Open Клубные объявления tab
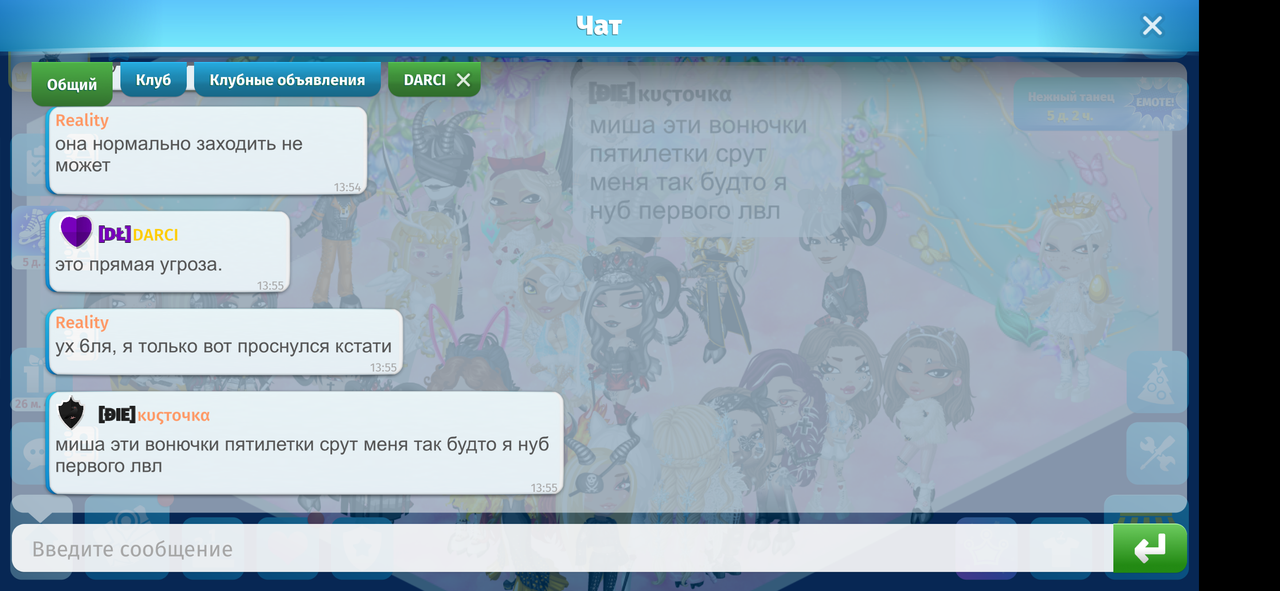The image size is (1280, 591). pos(287,80)
